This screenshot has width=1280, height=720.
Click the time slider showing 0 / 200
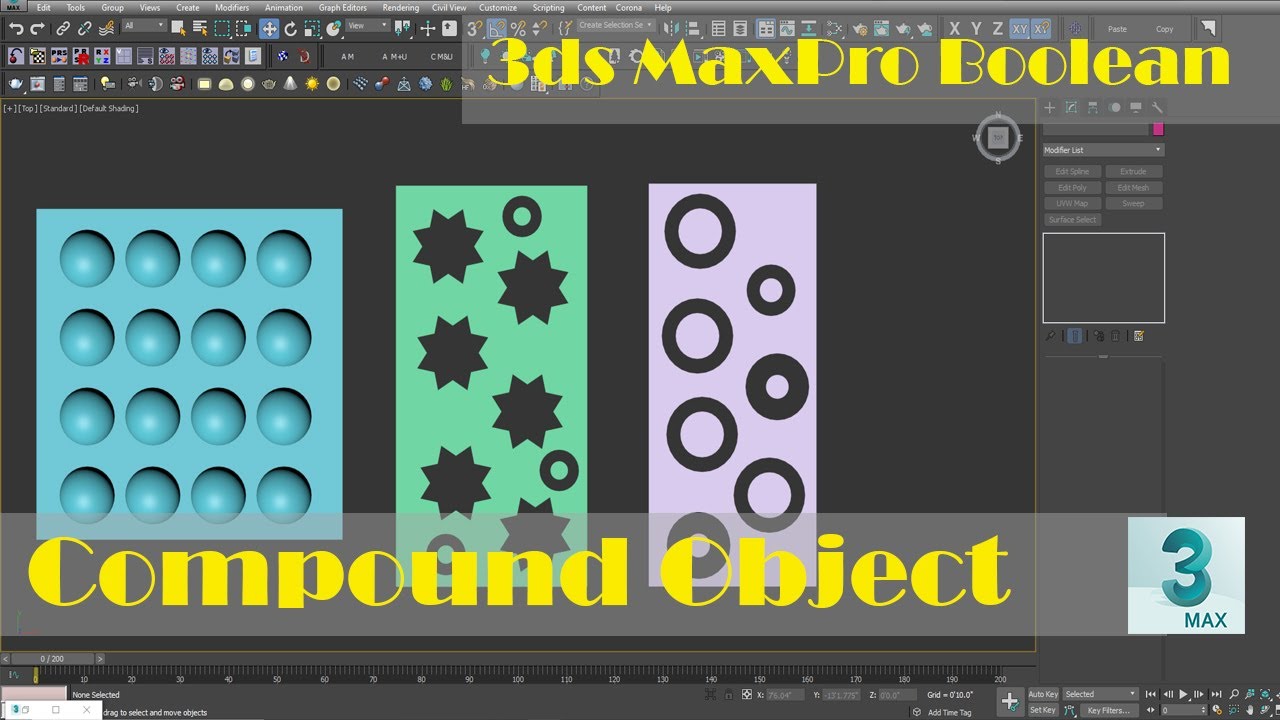(50, 659)
